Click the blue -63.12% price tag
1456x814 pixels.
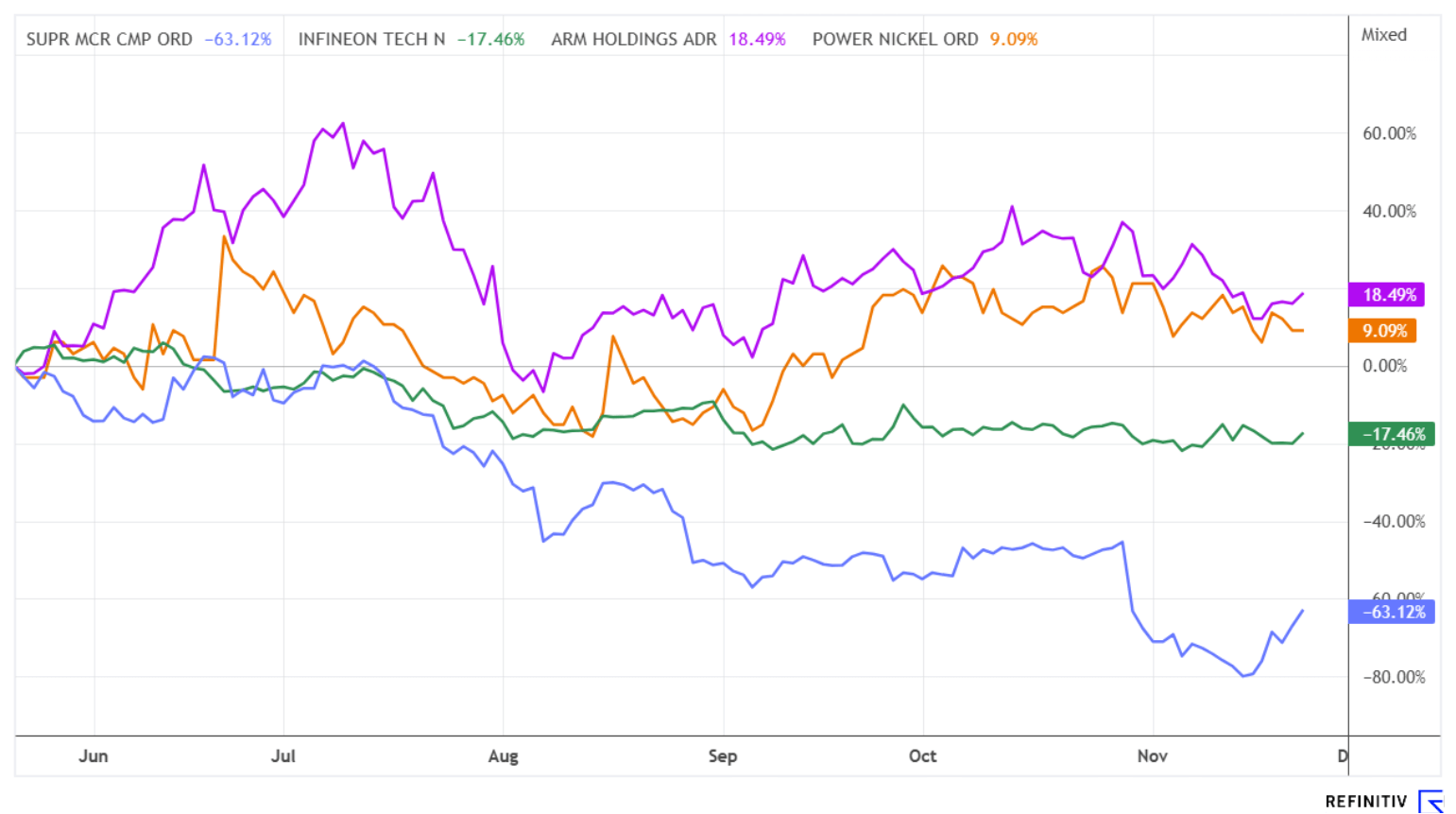click(1393, 612)
